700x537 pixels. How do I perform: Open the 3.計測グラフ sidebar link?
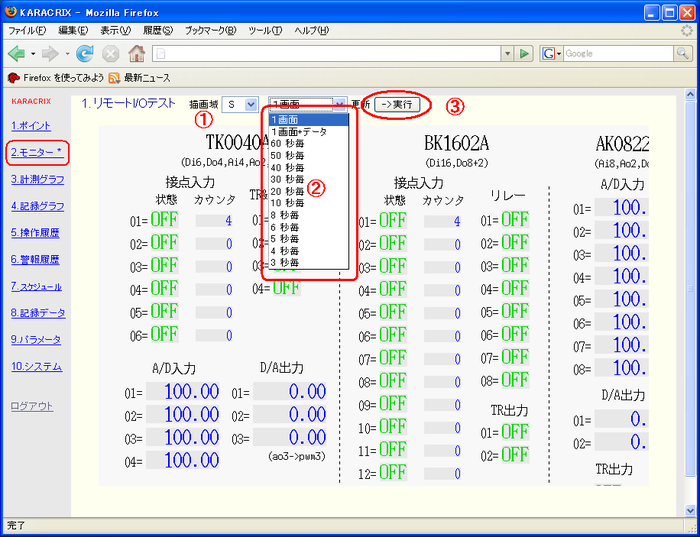point(38,179)
